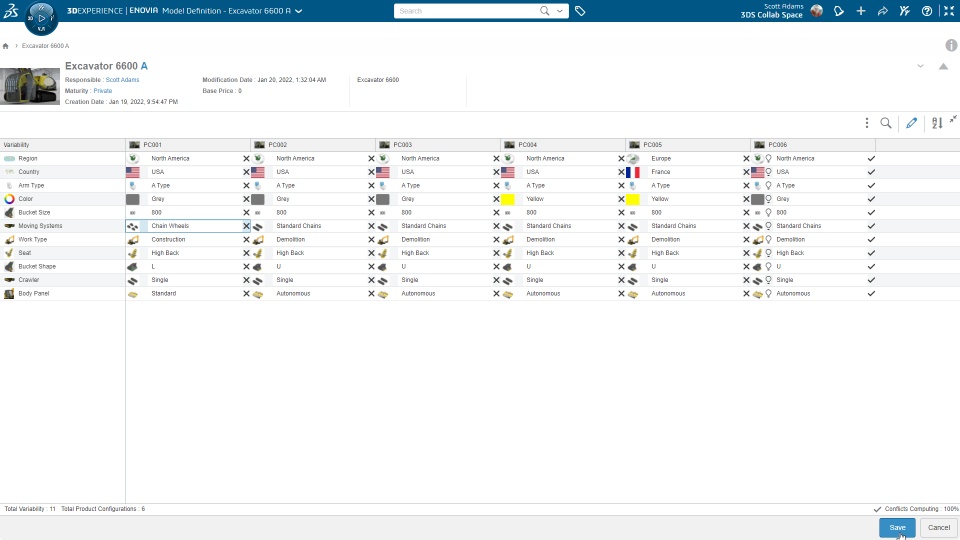Clear PC001 Region value with X icon
Image resolution: width=960 pixels, height=540 pixels.
pos(246,159)
